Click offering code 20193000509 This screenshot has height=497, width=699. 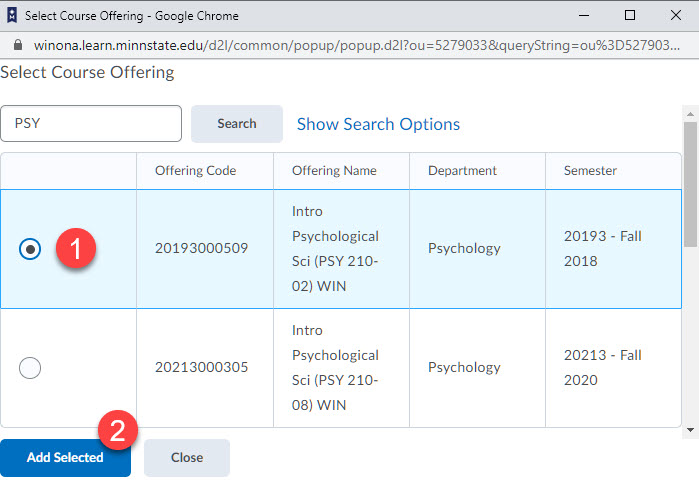pyautogui.click(x=201, y=248)
